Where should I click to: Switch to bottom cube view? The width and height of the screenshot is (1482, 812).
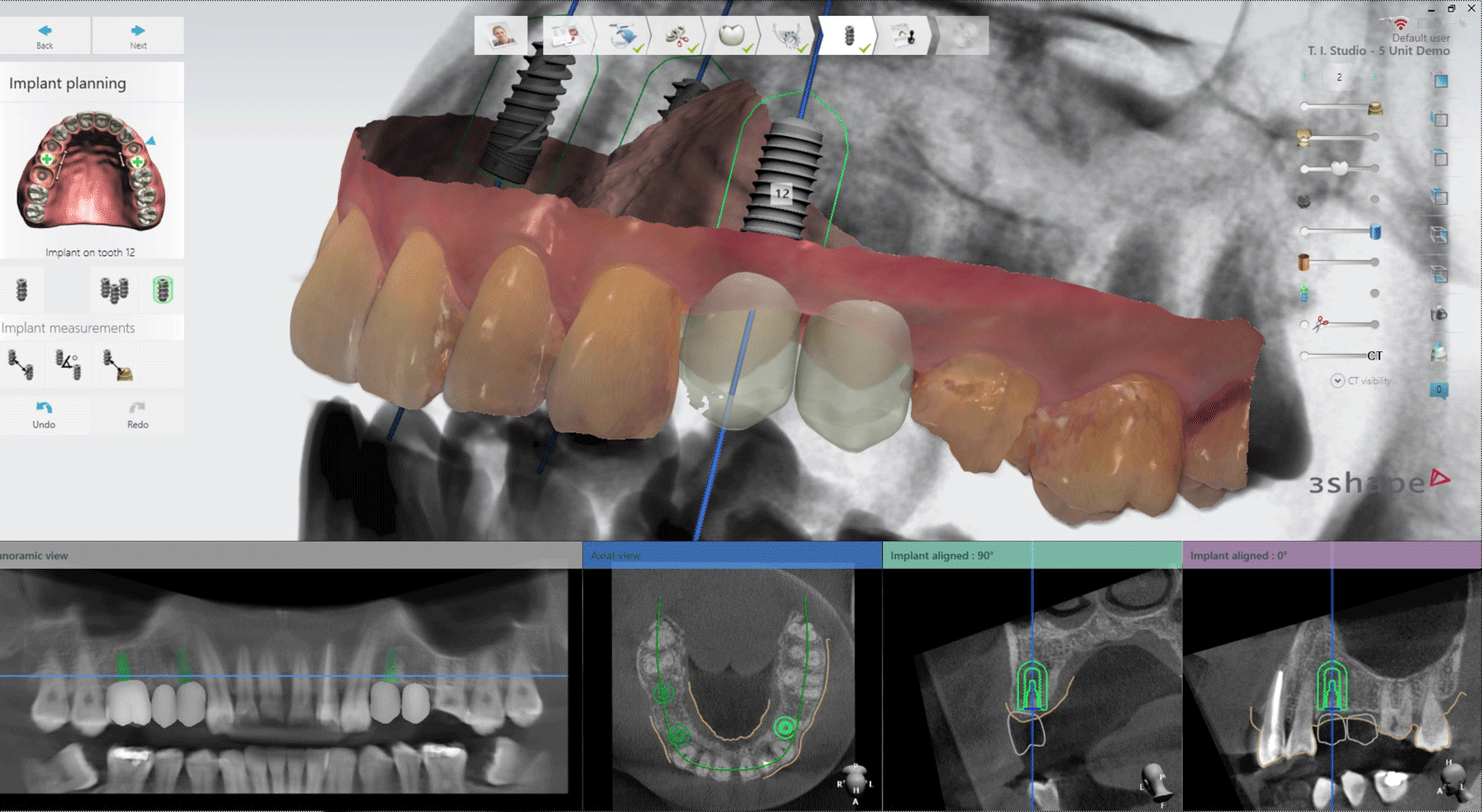click(x=1440, y=274)
